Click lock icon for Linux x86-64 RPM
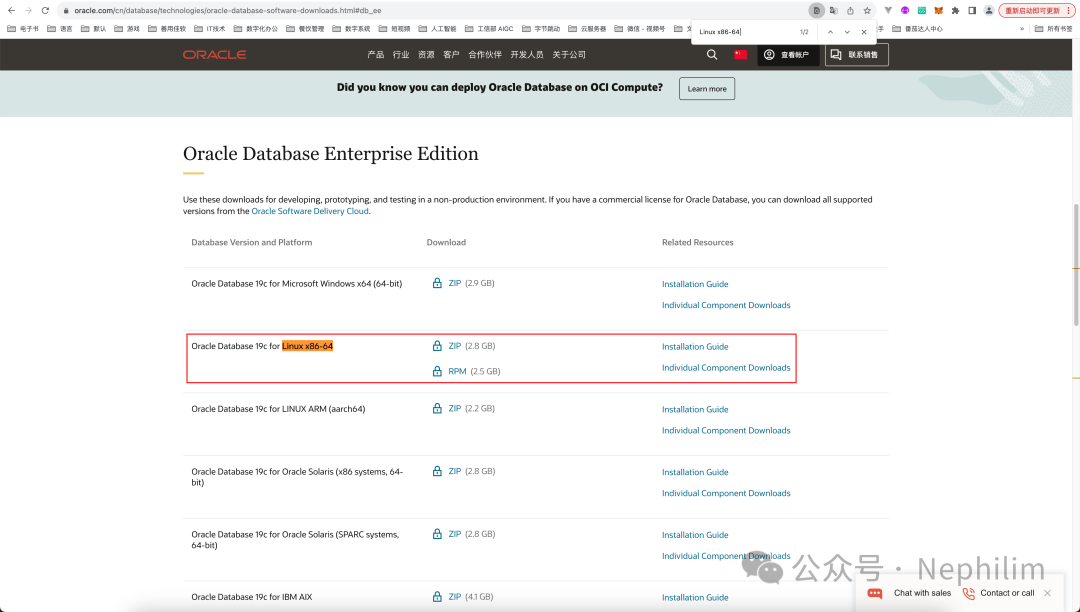 [x=437, y=371]
